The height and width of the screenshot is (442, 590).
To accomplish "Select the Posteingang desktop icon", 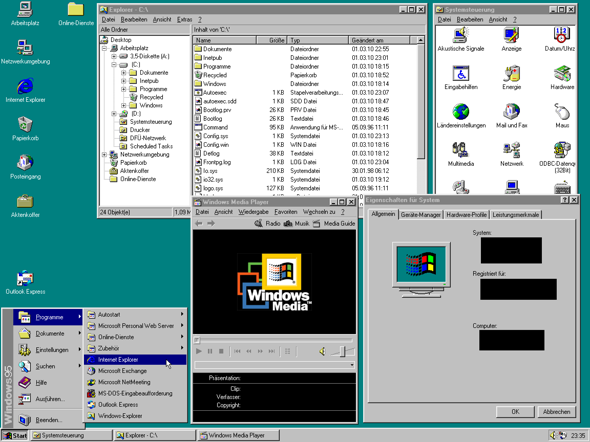I will tap(25, 167).
